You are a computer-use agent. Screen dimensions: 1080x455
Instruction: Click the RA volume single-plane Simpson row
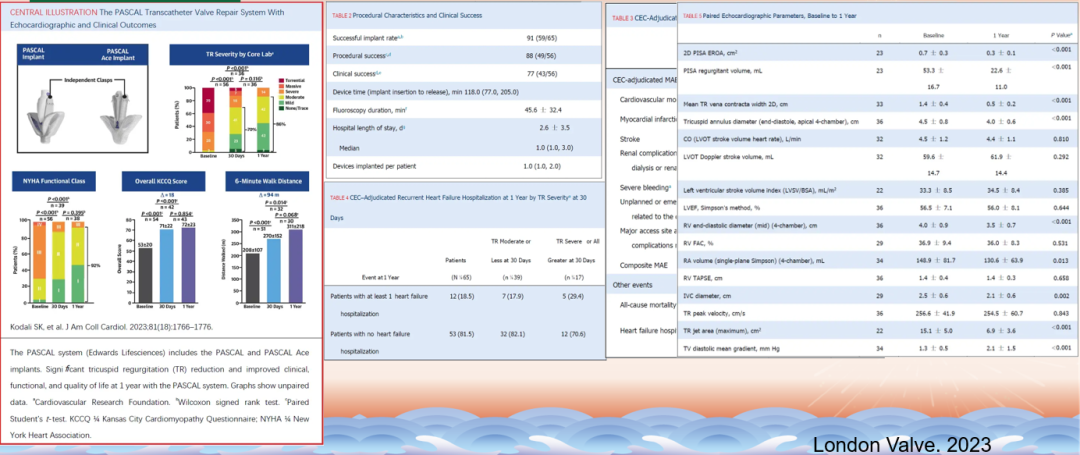click(x=876, y=261)
